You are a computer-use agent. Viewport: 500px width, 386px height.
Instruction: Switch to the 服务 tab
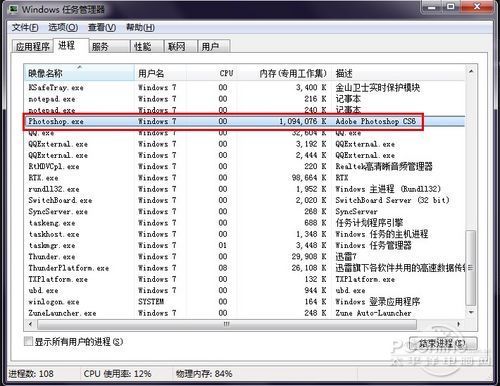pos(109,47)
